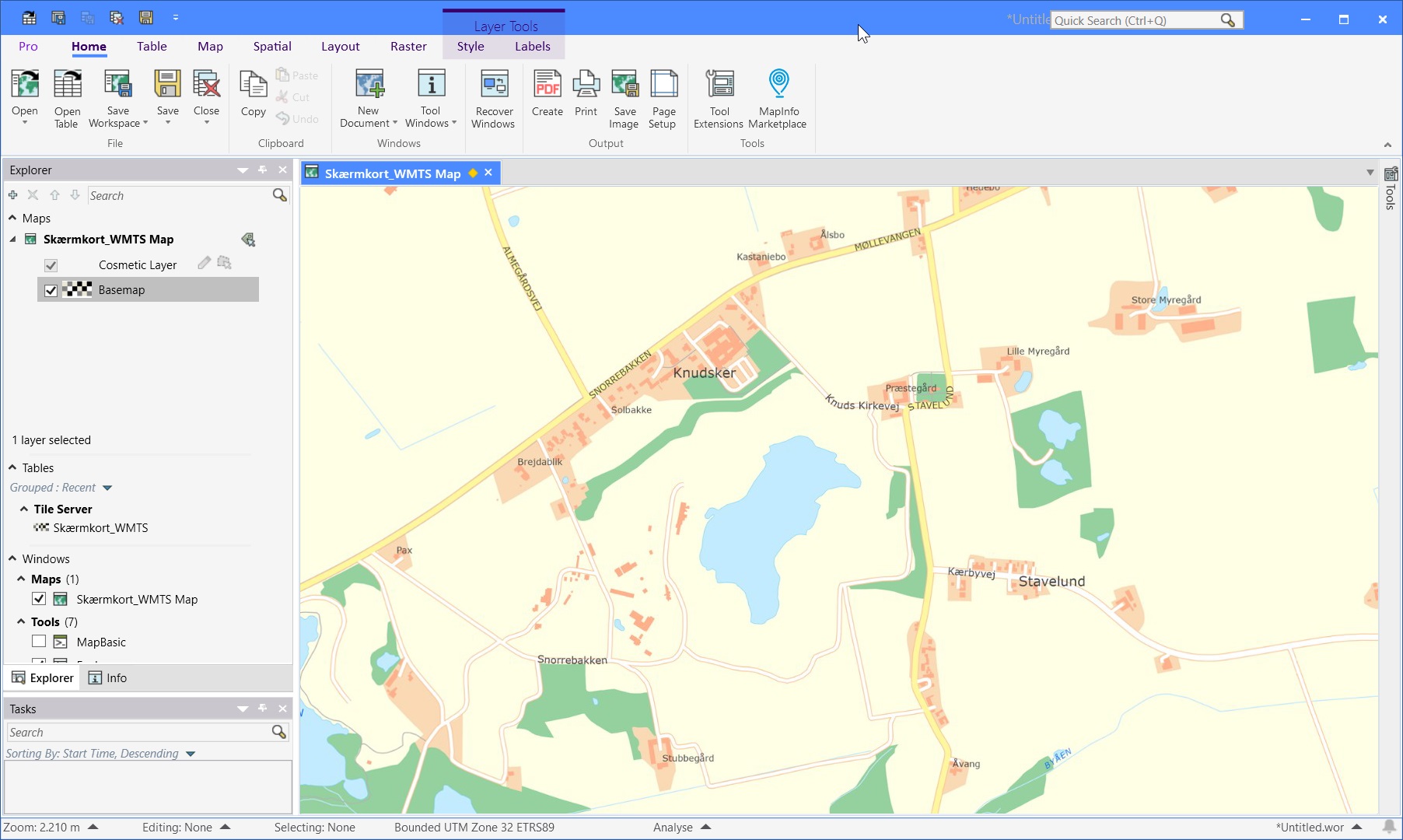Uncheck the Basemap layer checkbox
The width and height of the screenshot is (1403, 840).
point(51,290)
